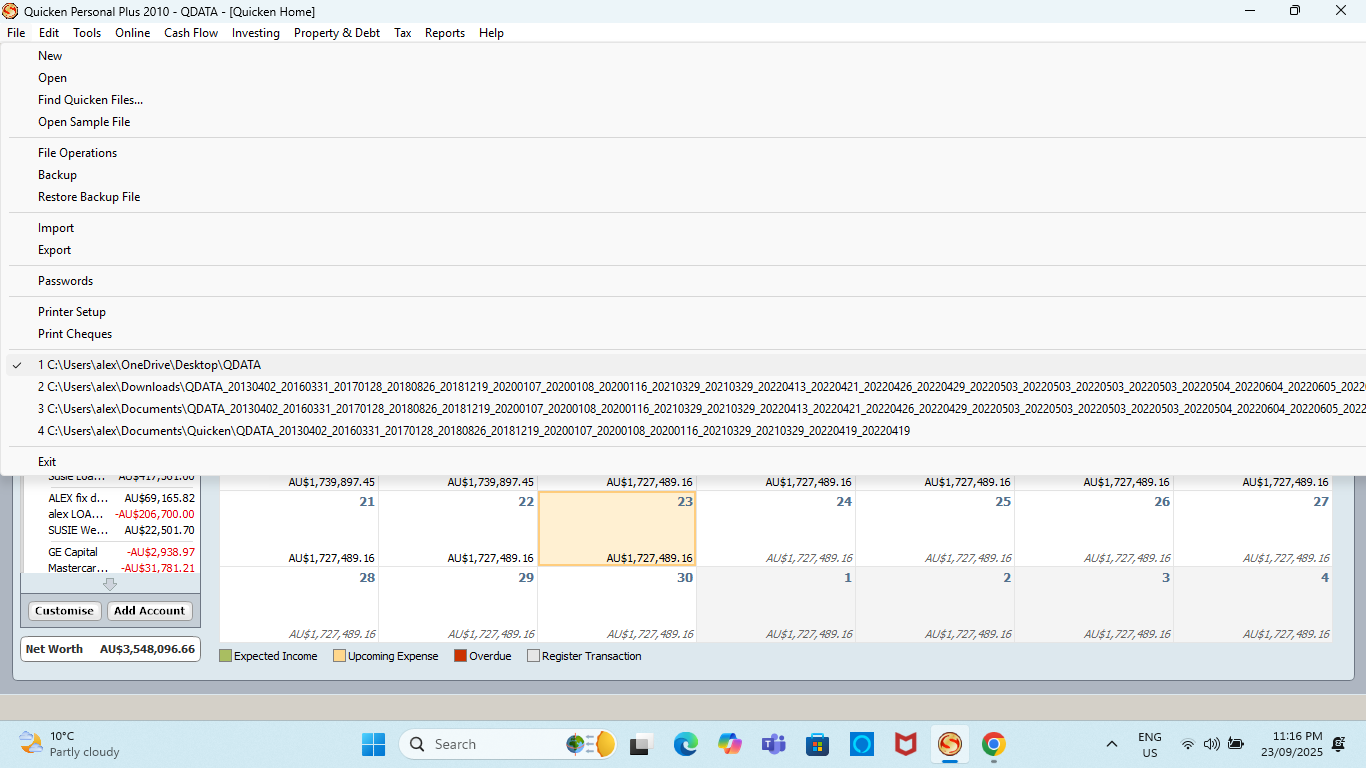Choose Open in File menu
Image resolution: width=1366 pixels, height=768 pixels.
click(52, 78)
